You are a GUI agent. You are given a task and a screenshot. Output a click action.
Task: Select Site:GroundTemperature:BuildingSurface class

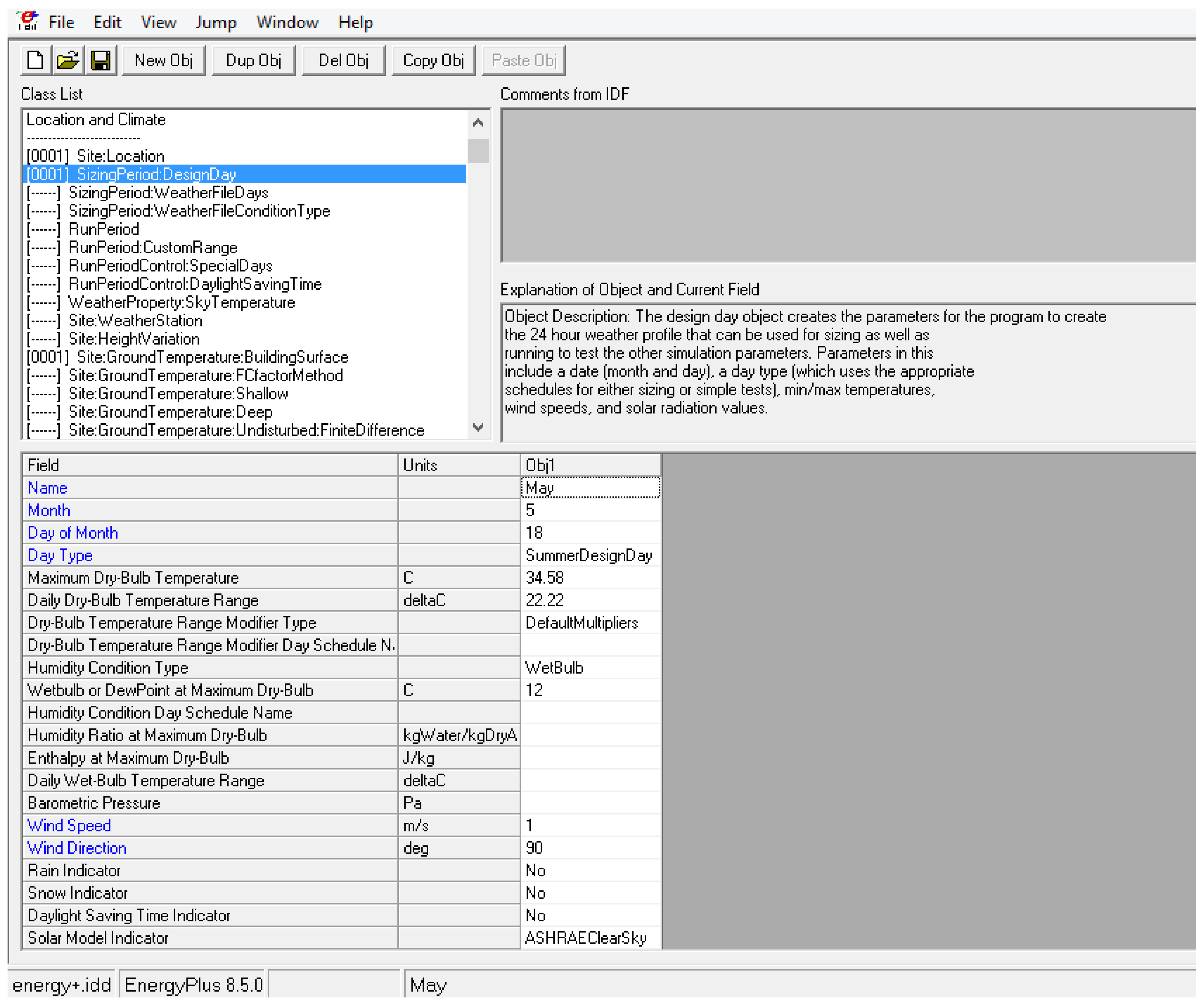[x=212, y=357]
